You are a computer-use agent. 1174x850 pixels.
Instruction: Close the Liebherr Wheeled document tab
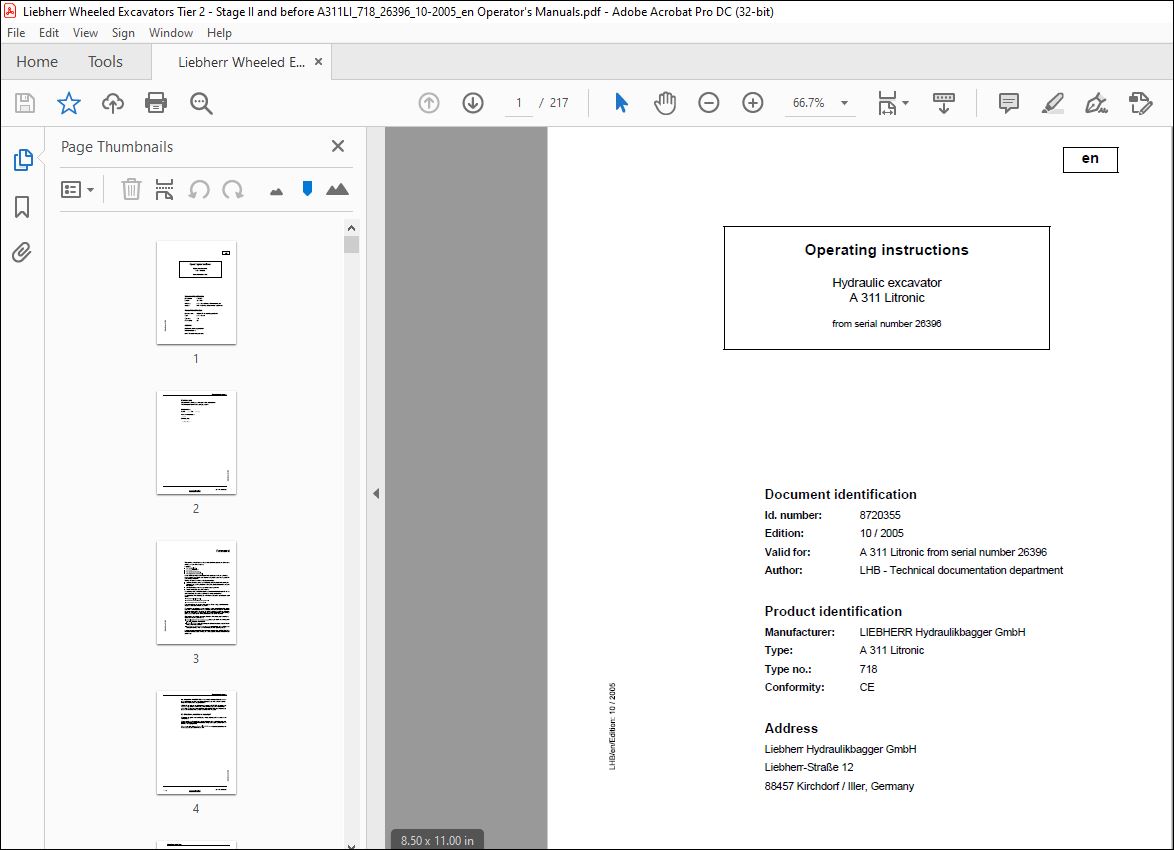tap(318, 61)
